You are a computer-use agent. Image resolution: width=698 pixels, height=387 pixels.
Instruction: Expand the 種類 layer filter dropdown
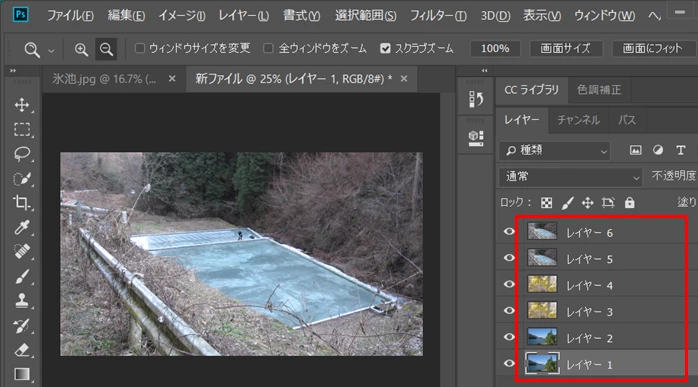point(555,151)
